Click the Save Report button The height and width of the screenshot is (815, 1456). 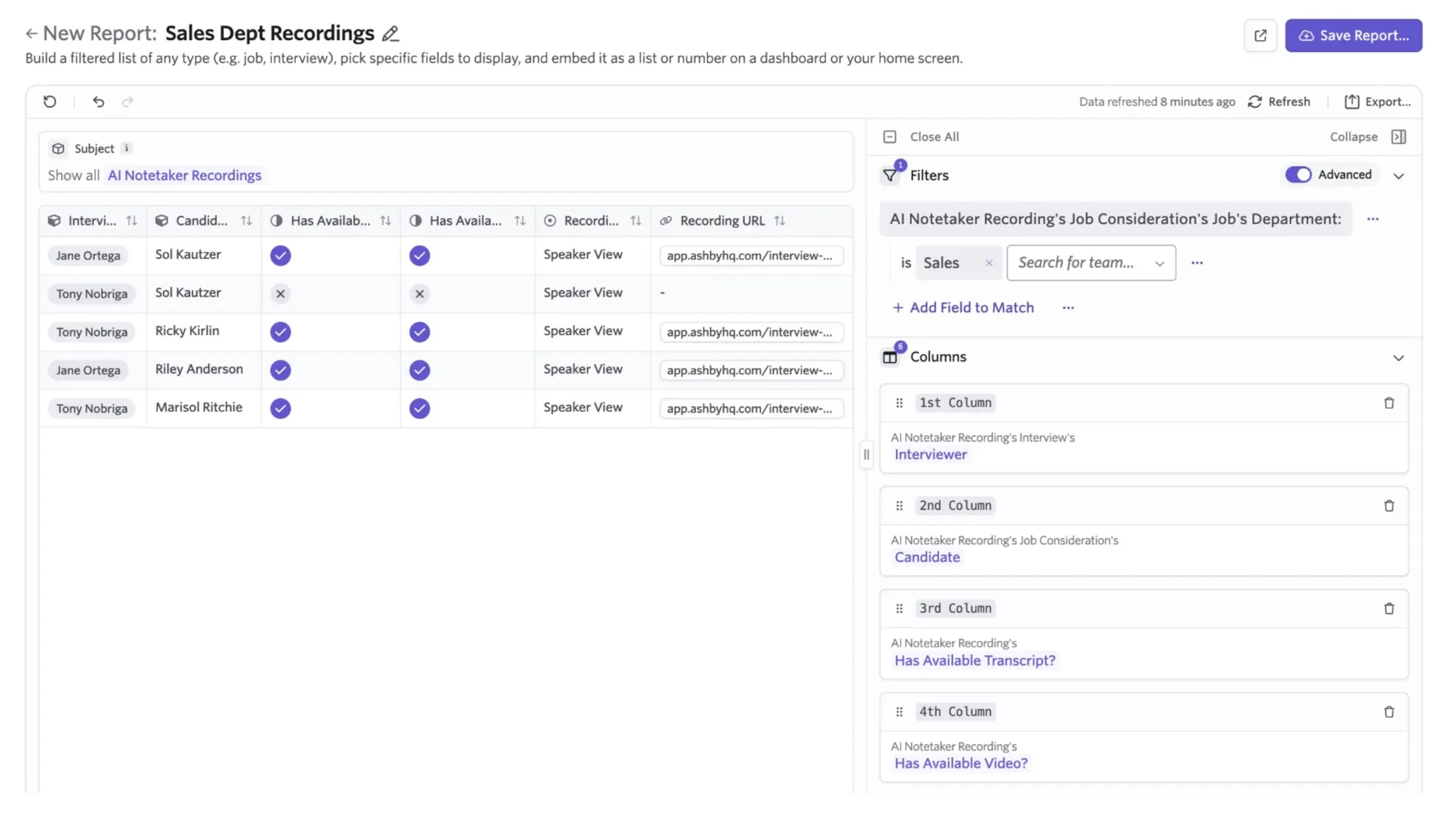click(x=1353, y=36)
